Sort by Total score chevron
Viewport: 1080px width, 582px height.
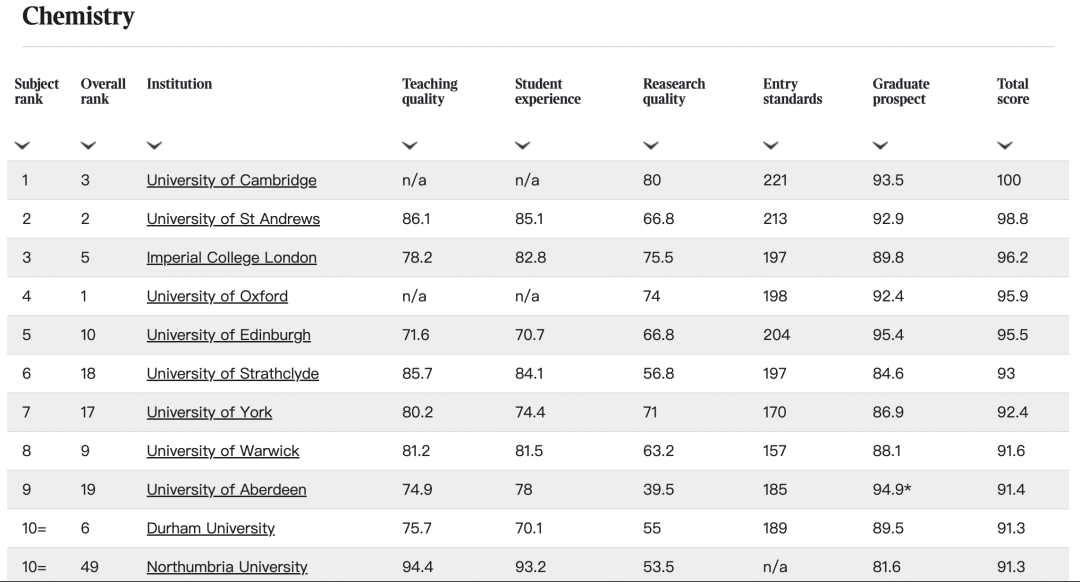[x=1005, y=146]
